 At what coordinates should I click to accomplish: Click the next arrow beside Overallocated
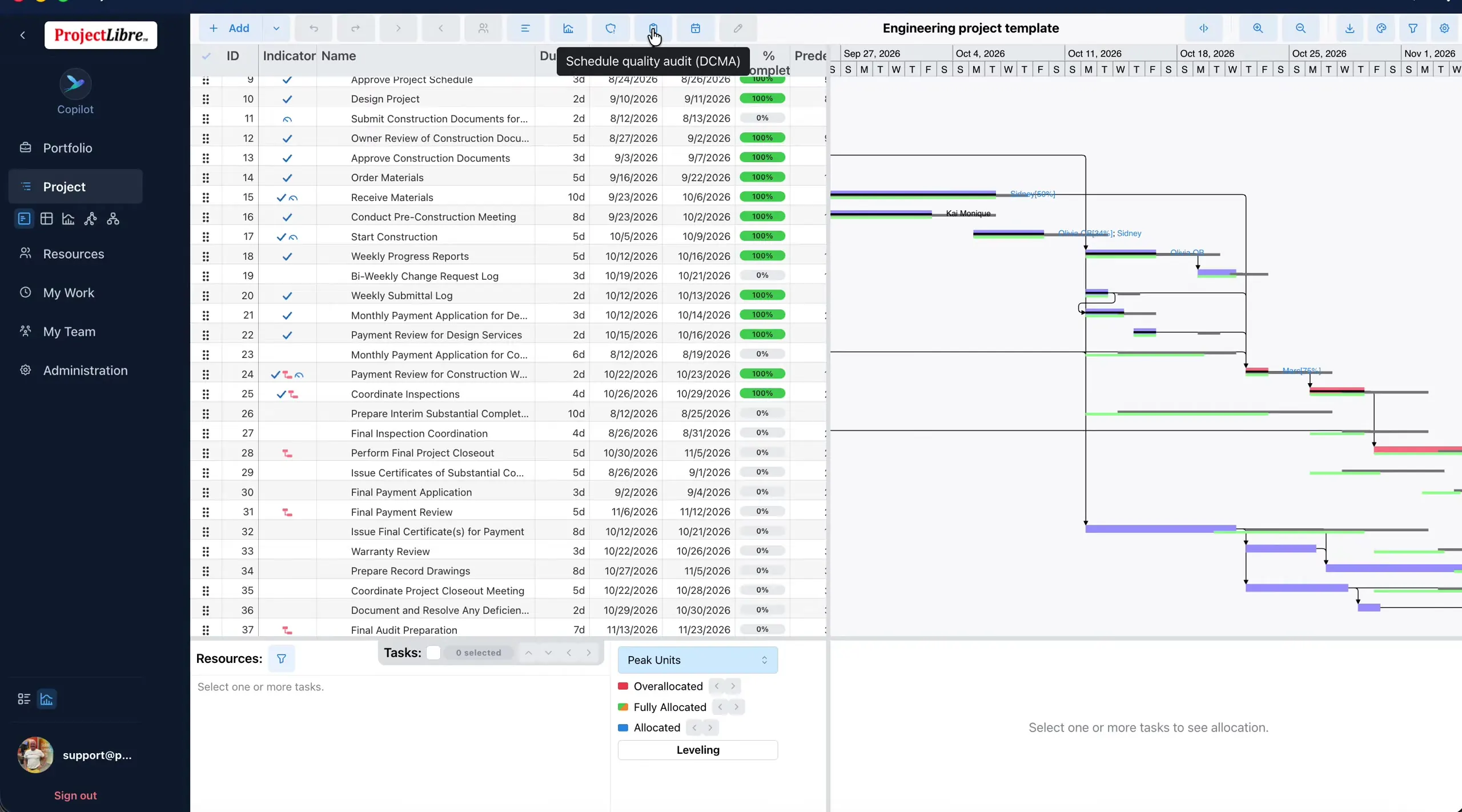click(733, 686)
